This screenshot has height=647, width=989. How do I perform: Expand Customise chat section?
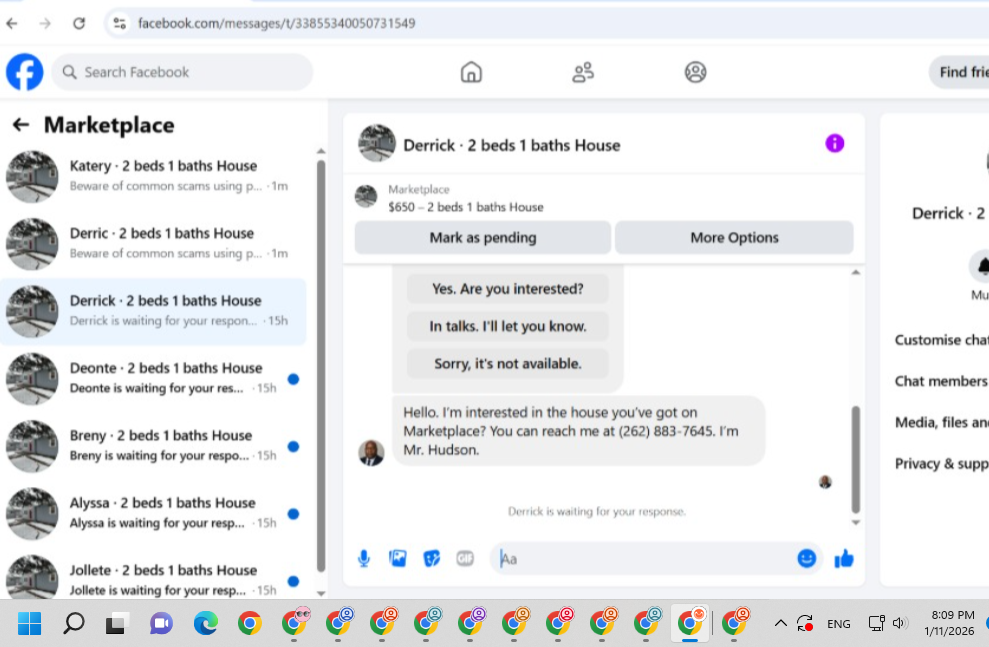pyautogui.click(x=942, y=340)
